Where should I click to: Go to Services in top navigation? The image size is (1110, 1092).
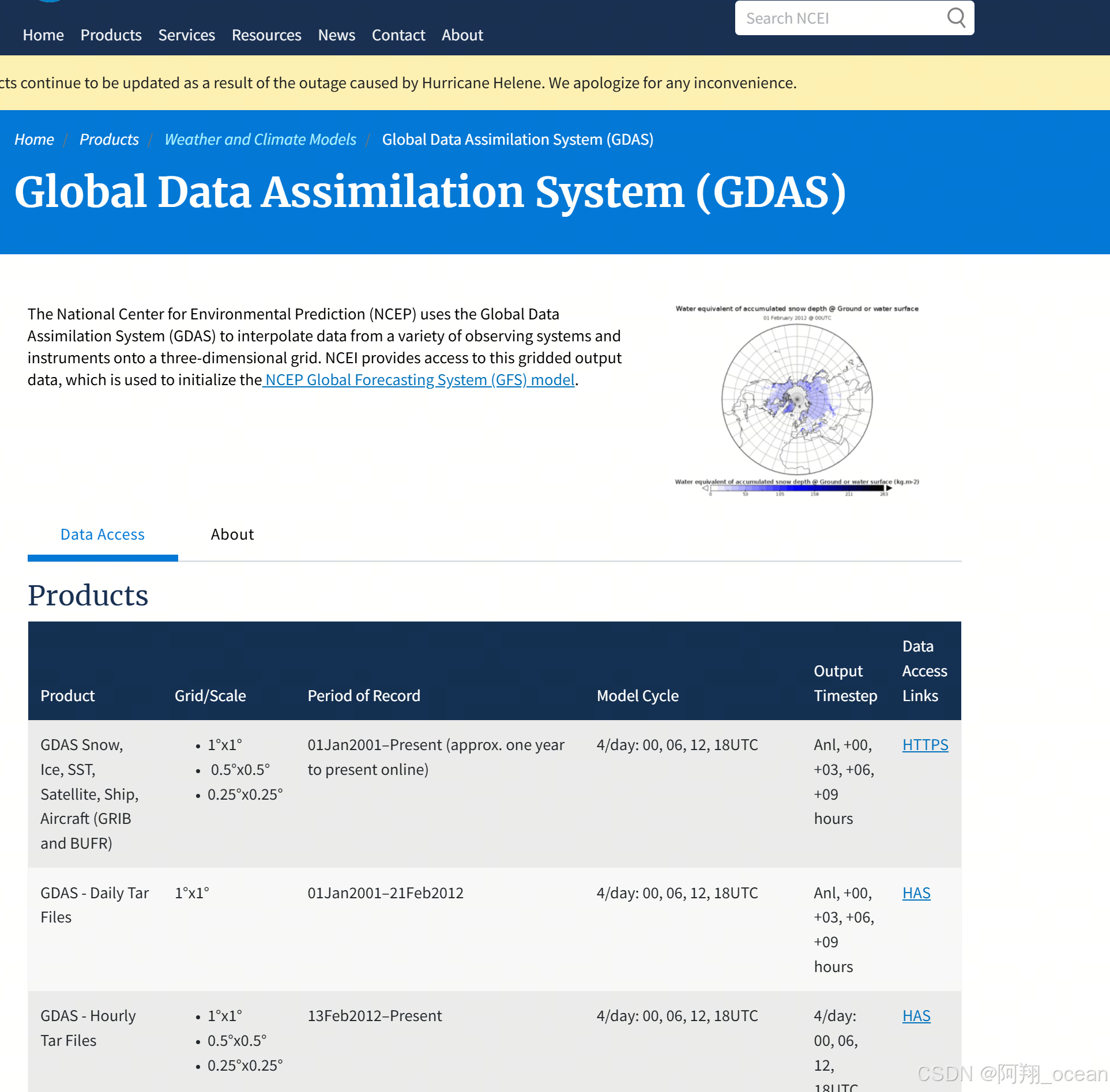point(186,35)
